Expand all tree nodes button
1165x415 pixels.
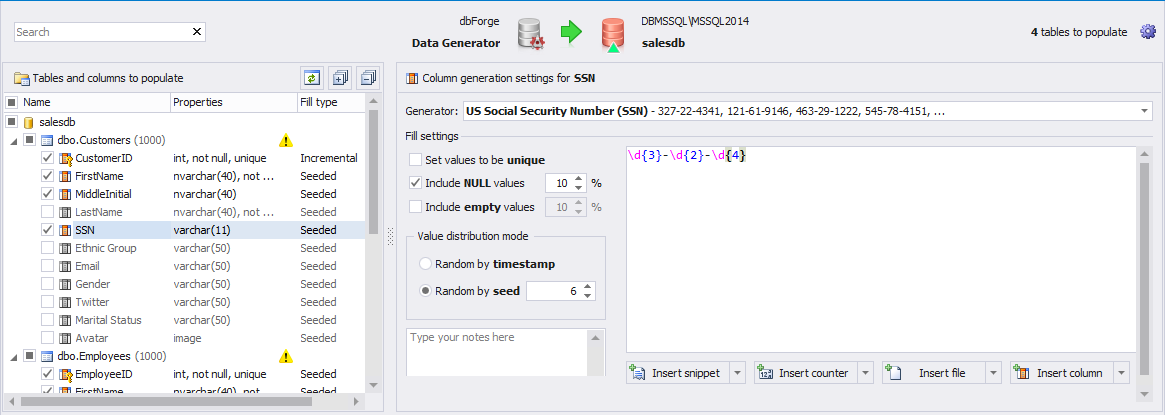coord(340,78)
